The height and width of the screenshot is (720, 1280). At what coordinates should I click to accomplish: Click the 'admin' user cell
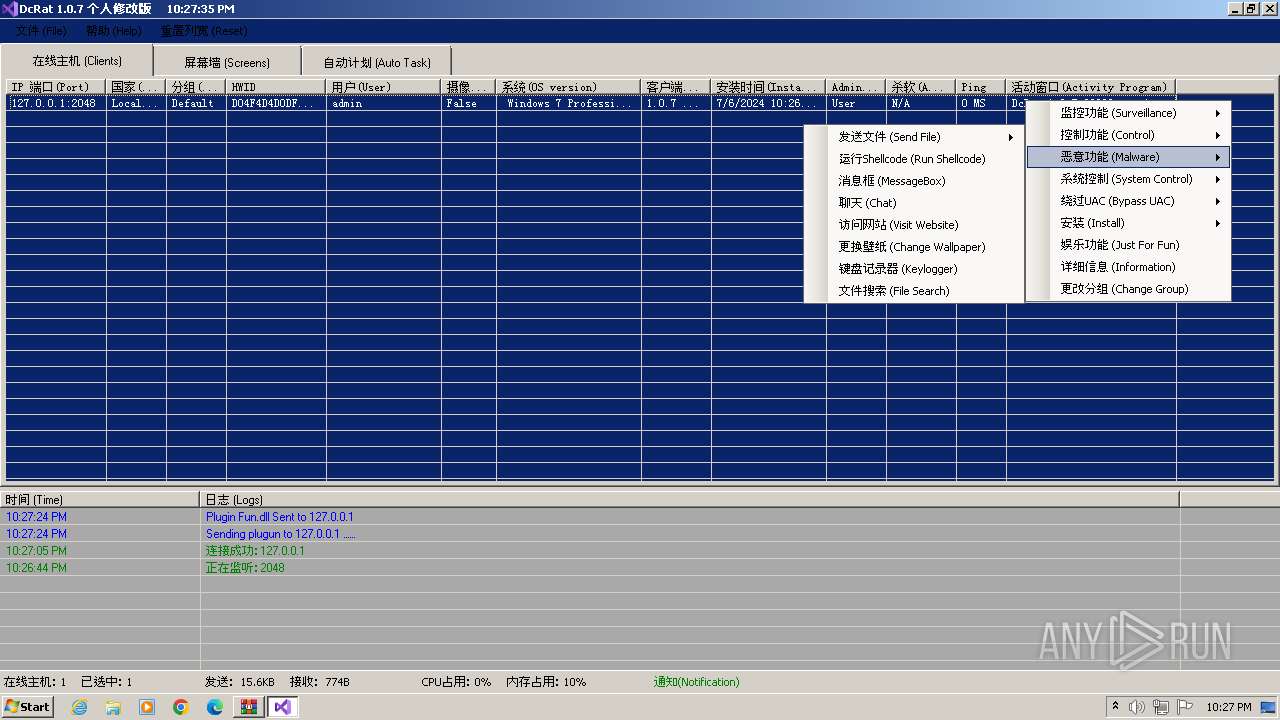tap(384, 103)
